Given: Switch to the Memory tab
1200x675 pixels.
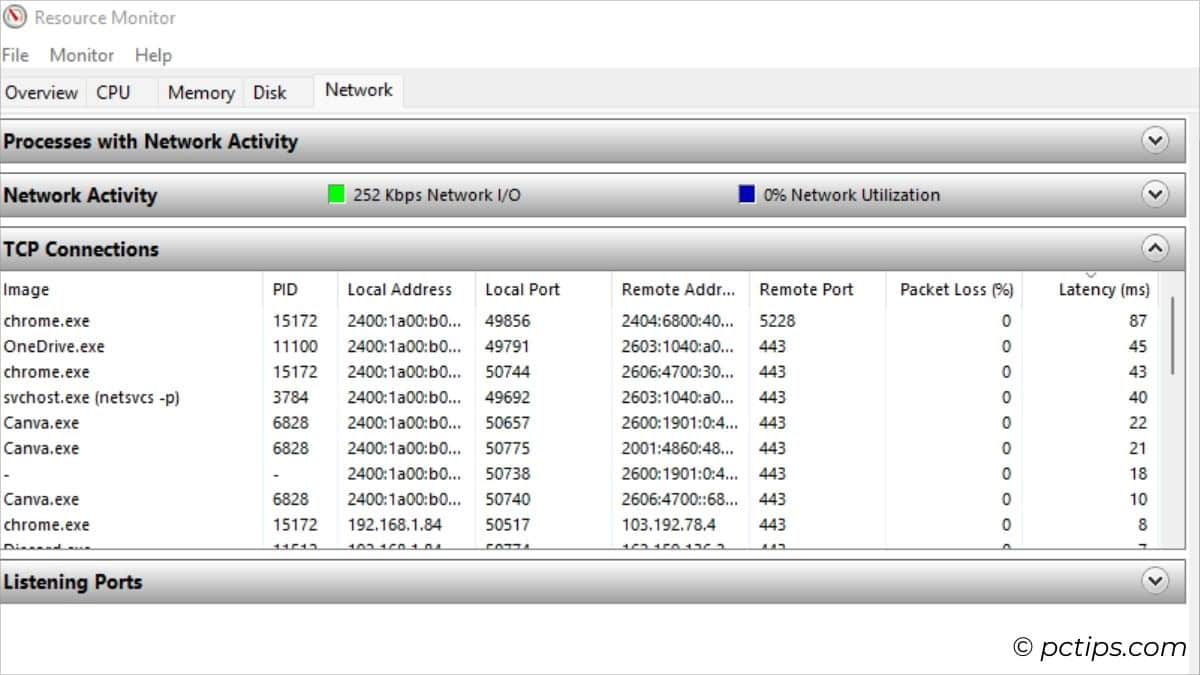Looking at the screenshot, I should point(199,91).
